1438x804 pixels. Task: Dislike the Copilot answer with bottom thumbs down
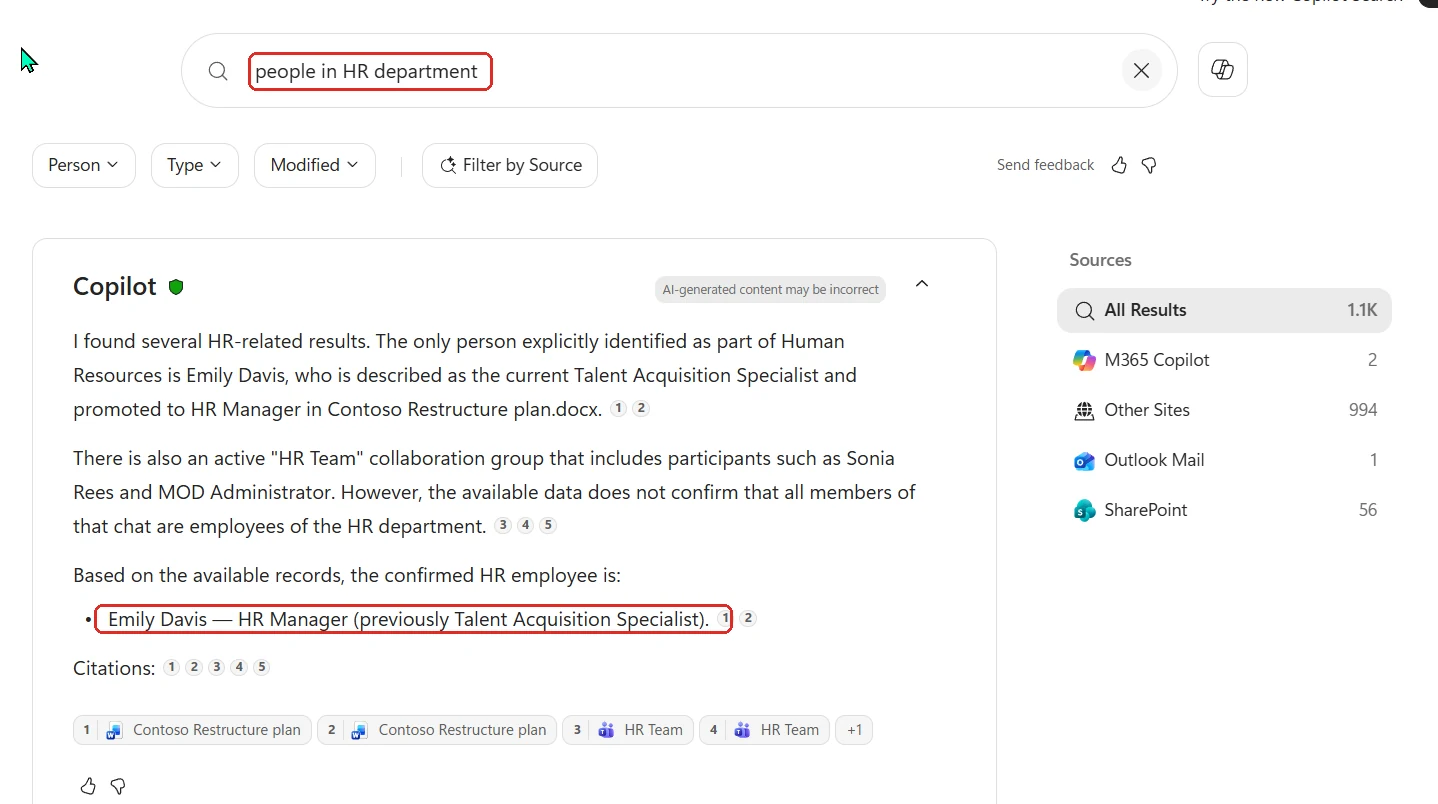[x=118, y=786]
